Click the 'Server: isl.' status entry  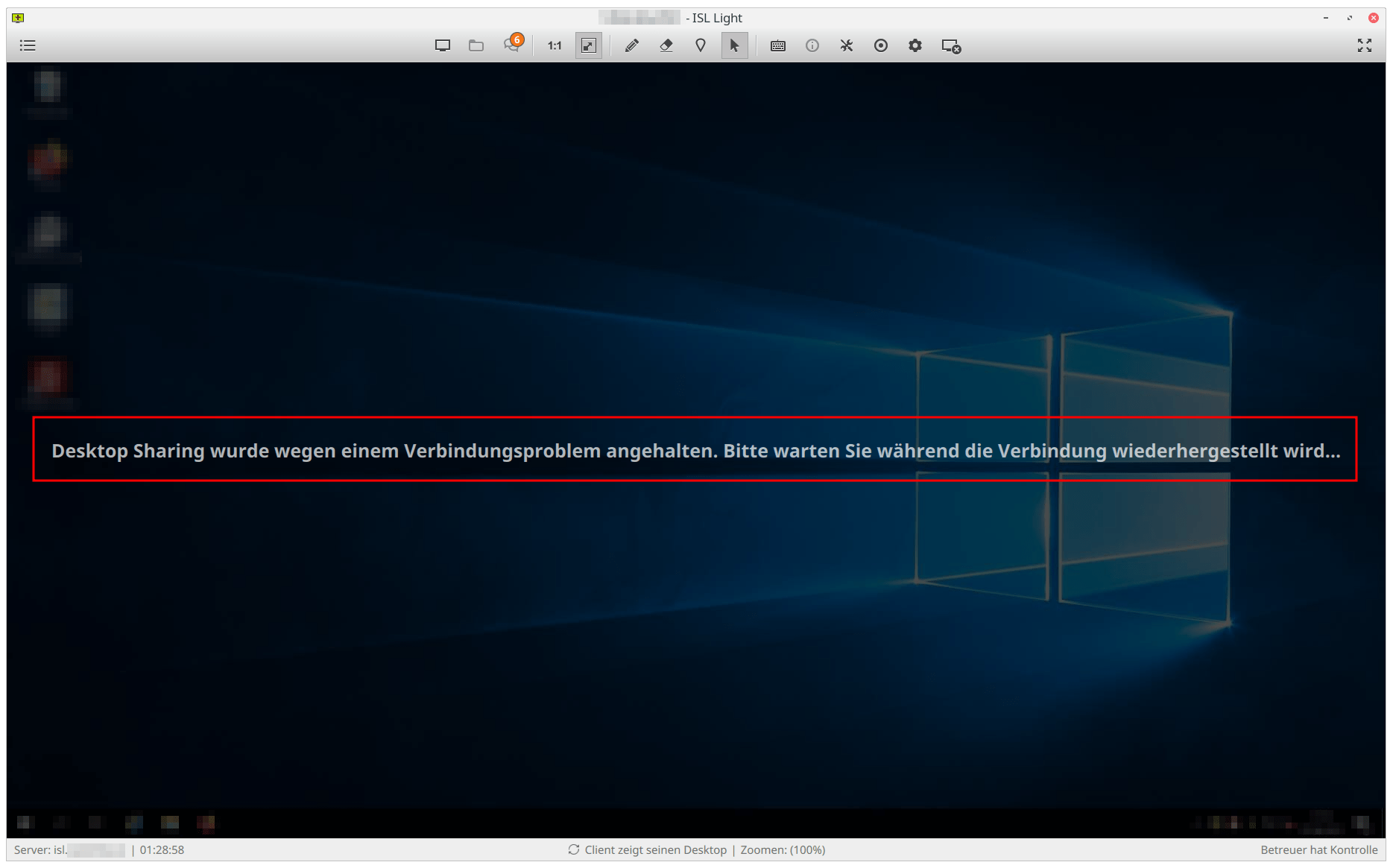click(69, 849)
